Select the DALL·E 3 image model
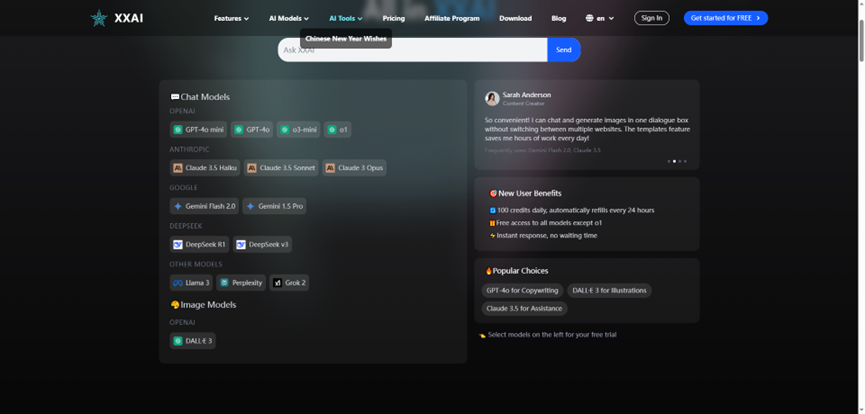This screenshot has height=414, width=865. click(193, 341)
